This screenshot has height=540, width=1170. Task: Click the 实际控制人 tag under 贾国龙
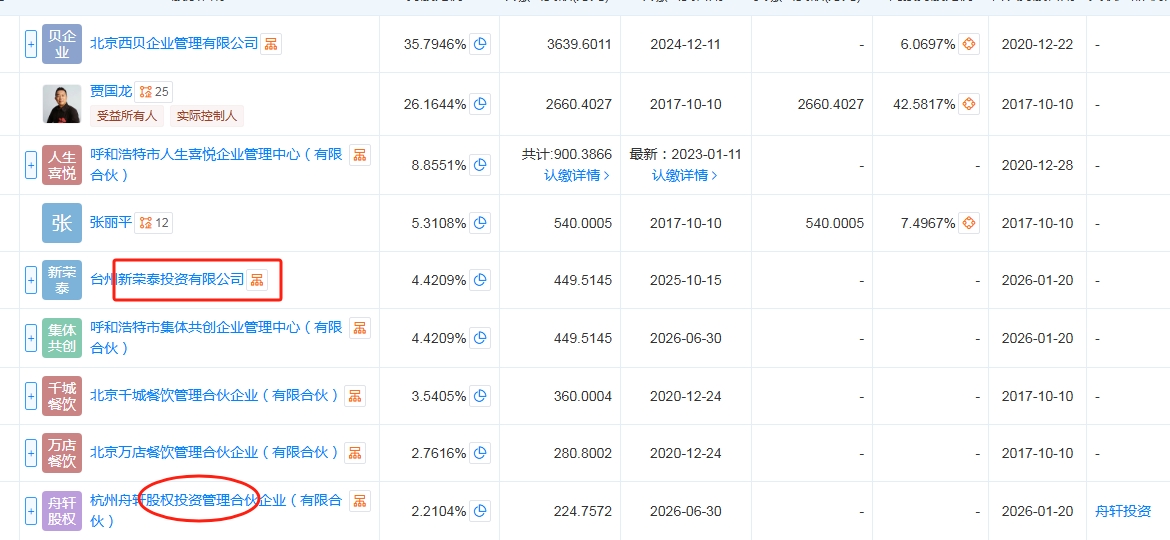pyautogui.click(x=206, y=115)
